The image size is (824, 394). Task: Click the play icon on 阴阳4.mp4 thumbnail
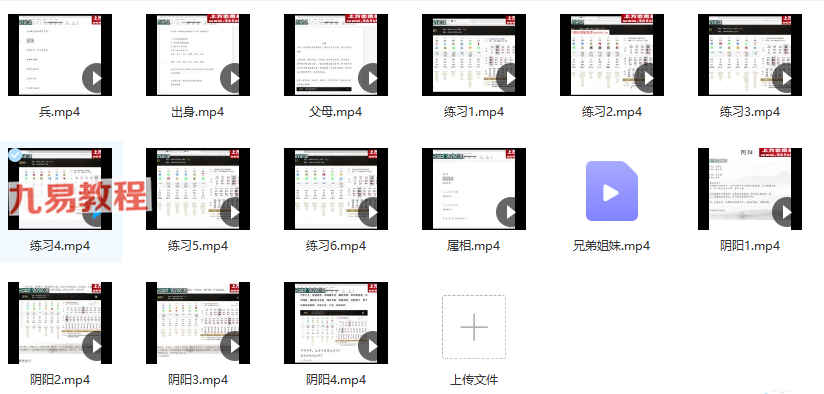point(372,346)
